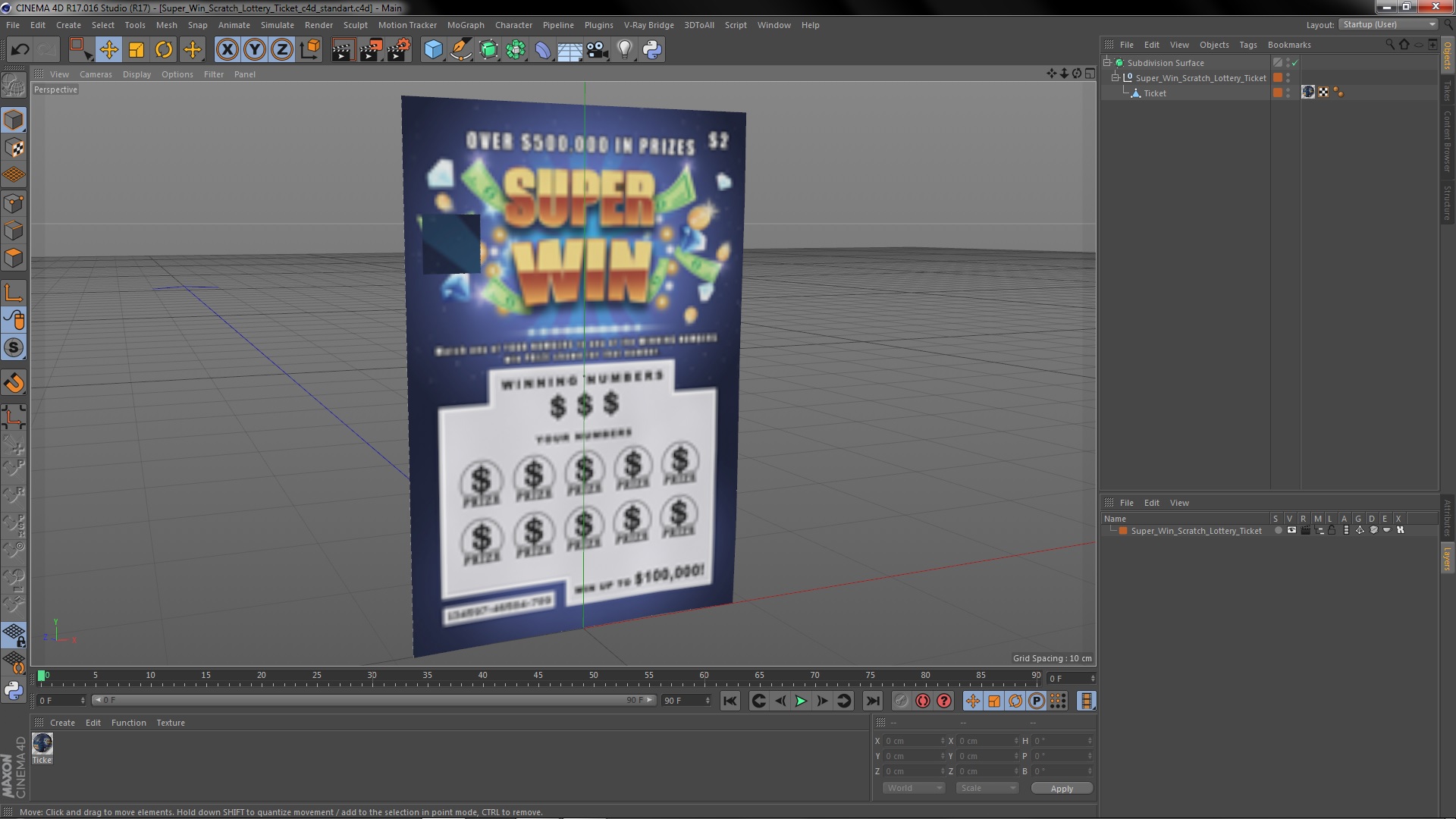The height and width of the screenshot is (819, 1456).
Task: Click the Undo arrow icon
Action: [20, 50]
